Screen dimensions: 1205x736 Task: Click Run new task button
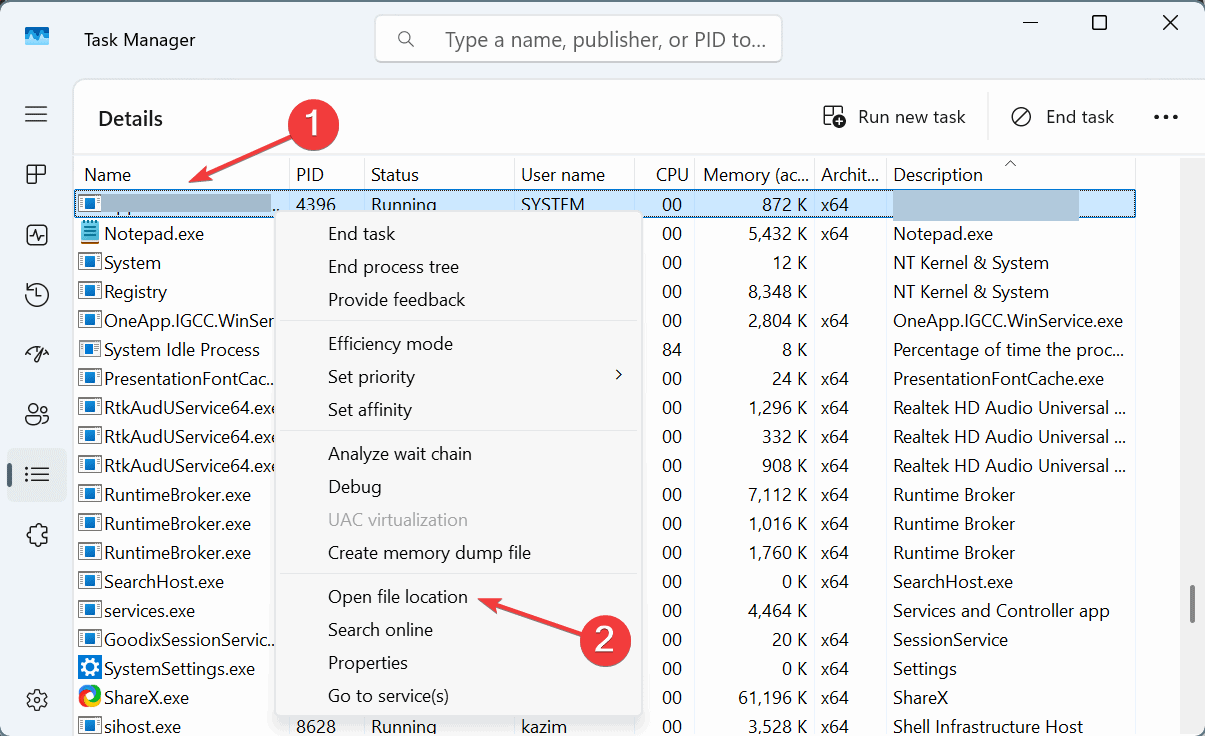click(x=894, y=117)
